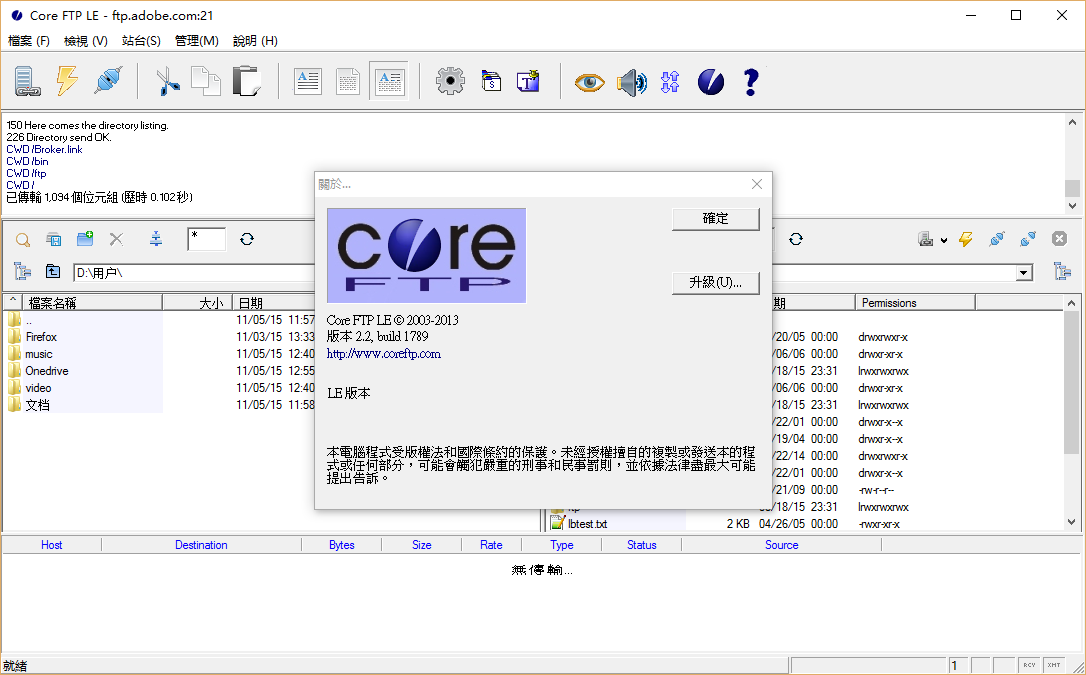Click the scissors cut icon

168,81
